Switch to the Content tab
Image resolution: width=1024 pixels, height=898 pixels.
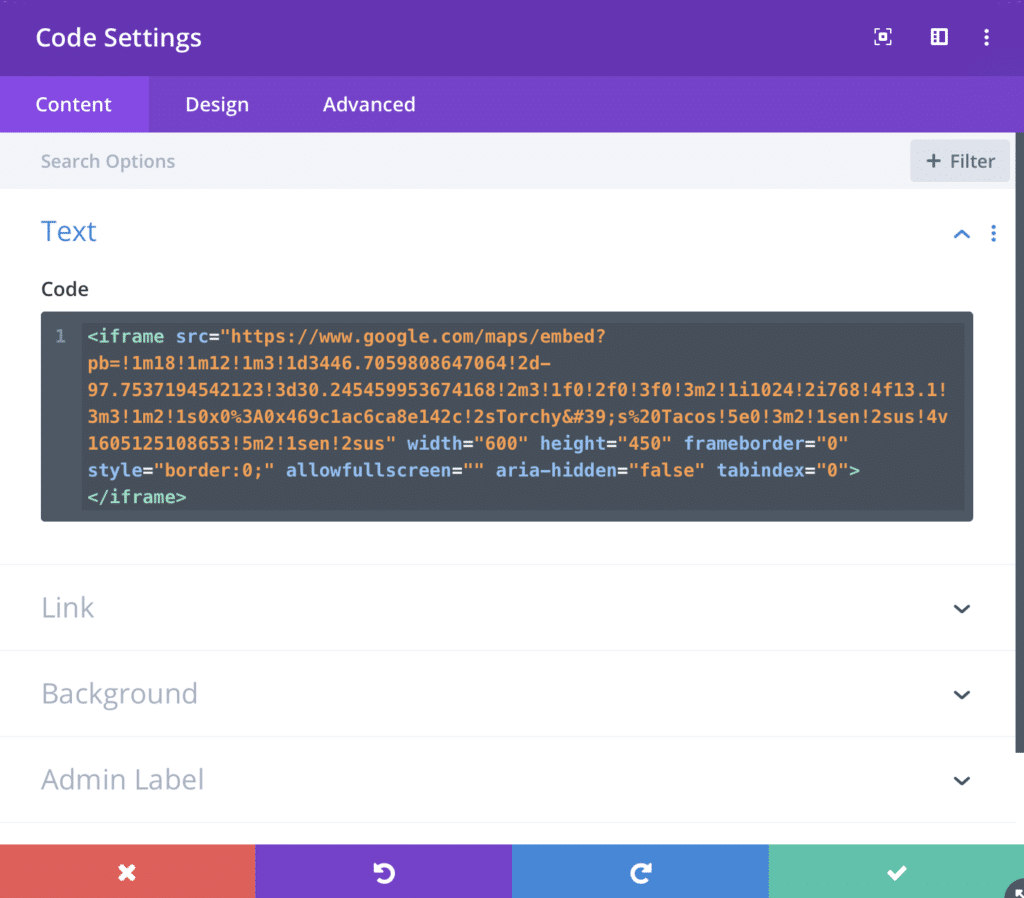tap(74, 104)
